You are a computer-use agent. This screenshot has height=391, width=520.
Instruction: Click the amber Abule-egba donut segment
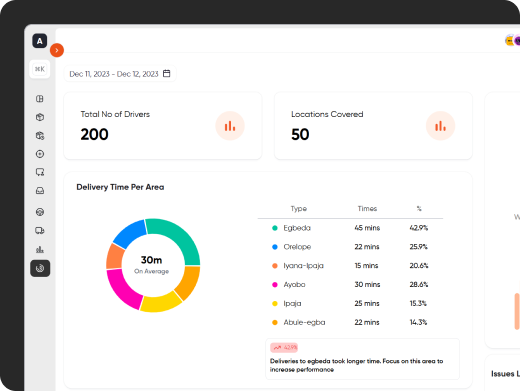(189, 282)
